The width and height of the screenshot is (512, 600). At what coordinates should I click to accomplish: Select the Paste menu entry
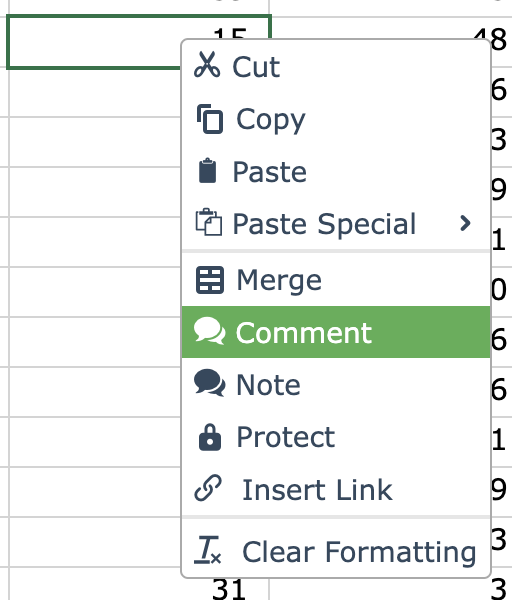[x=336, y=171]
